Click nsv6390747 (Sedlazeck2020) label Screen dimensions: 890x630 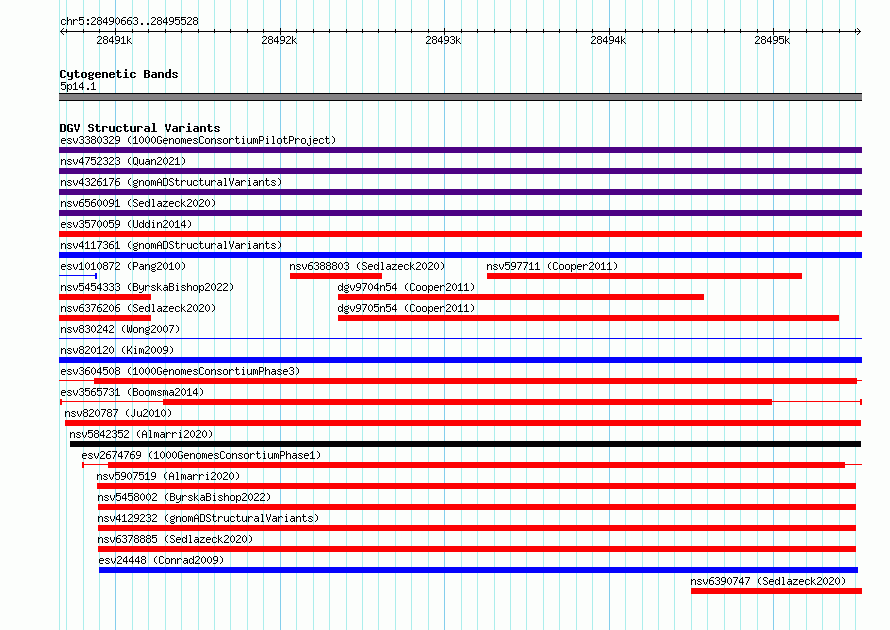(x=768, y=581)
